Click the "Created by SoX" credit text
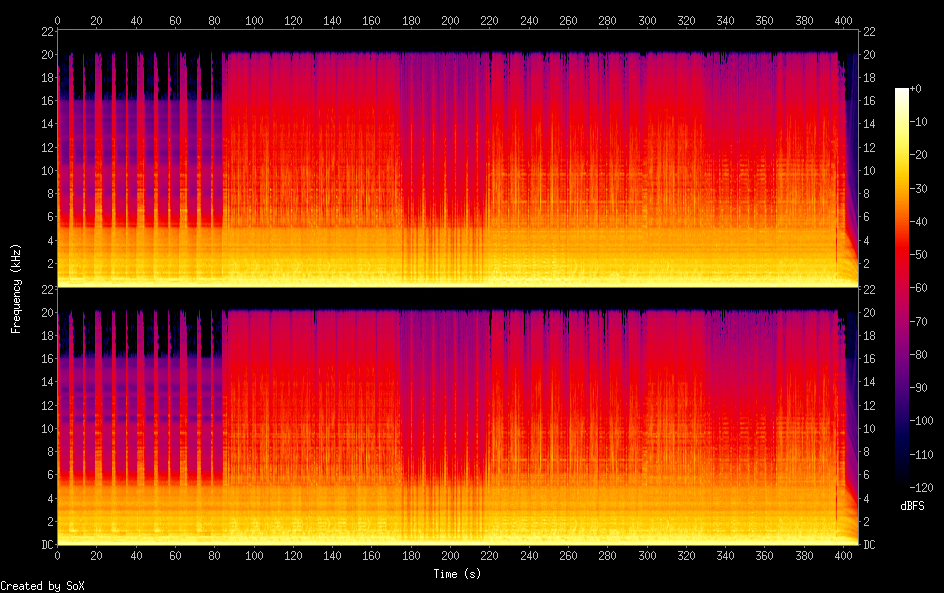Image resolution: width=944 pixels, height=593 pixels. click(x=42, y=586)
